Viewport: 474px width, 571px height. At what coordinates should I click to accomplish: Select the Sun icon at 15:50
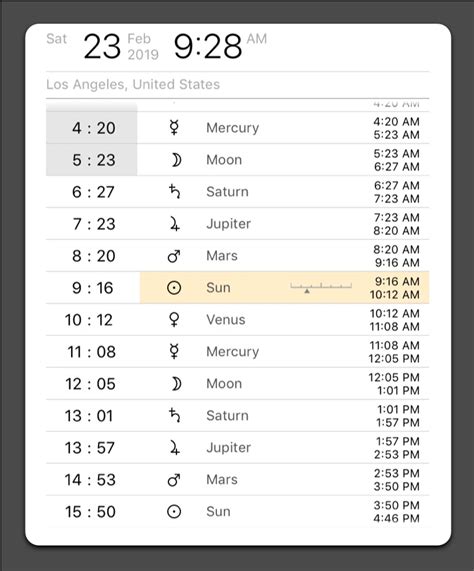pyautogui.click(x=174, y=512)
